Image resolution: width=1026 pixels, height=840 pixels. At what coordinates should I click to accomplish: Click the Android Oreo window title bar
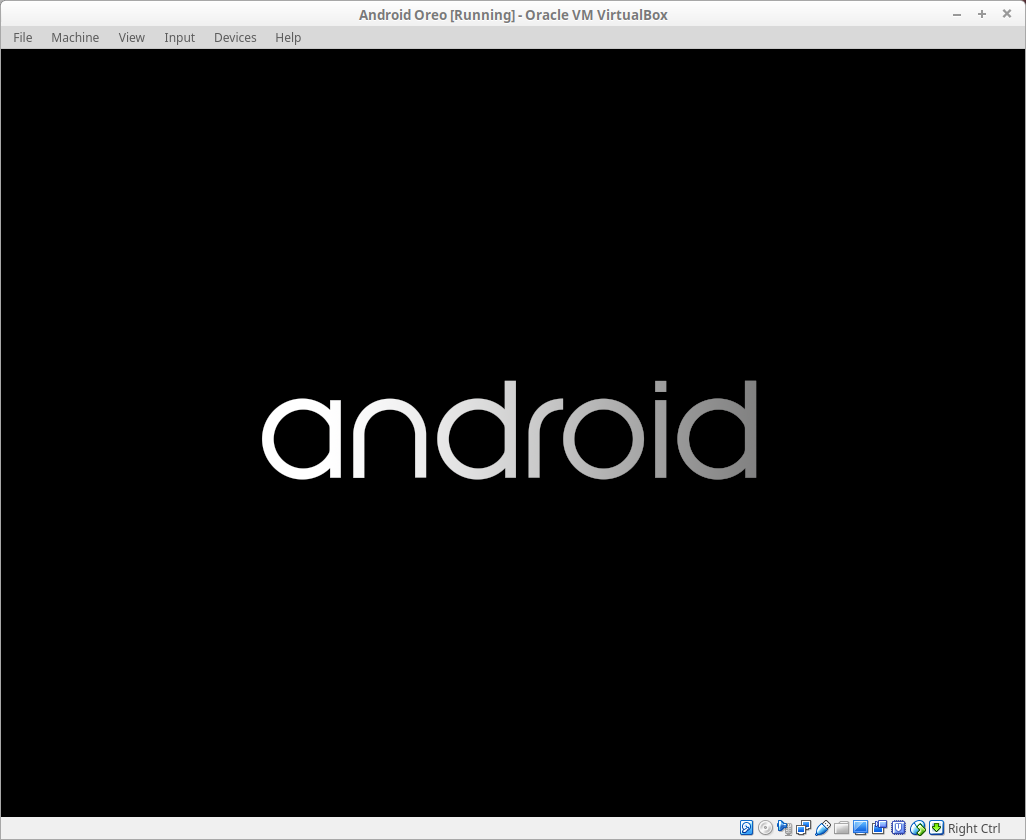pyautogui.click(x=513, y=14)
